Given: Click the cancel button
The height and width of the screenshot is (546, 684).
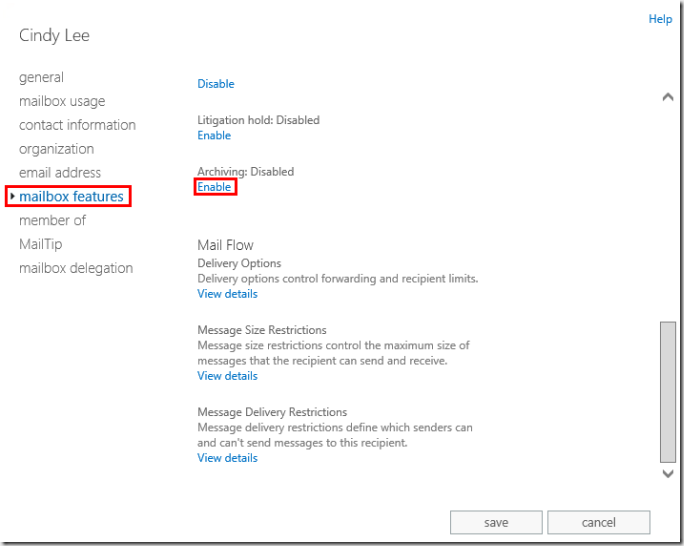Looking at the screenshot, I should (x=599, y=522).
